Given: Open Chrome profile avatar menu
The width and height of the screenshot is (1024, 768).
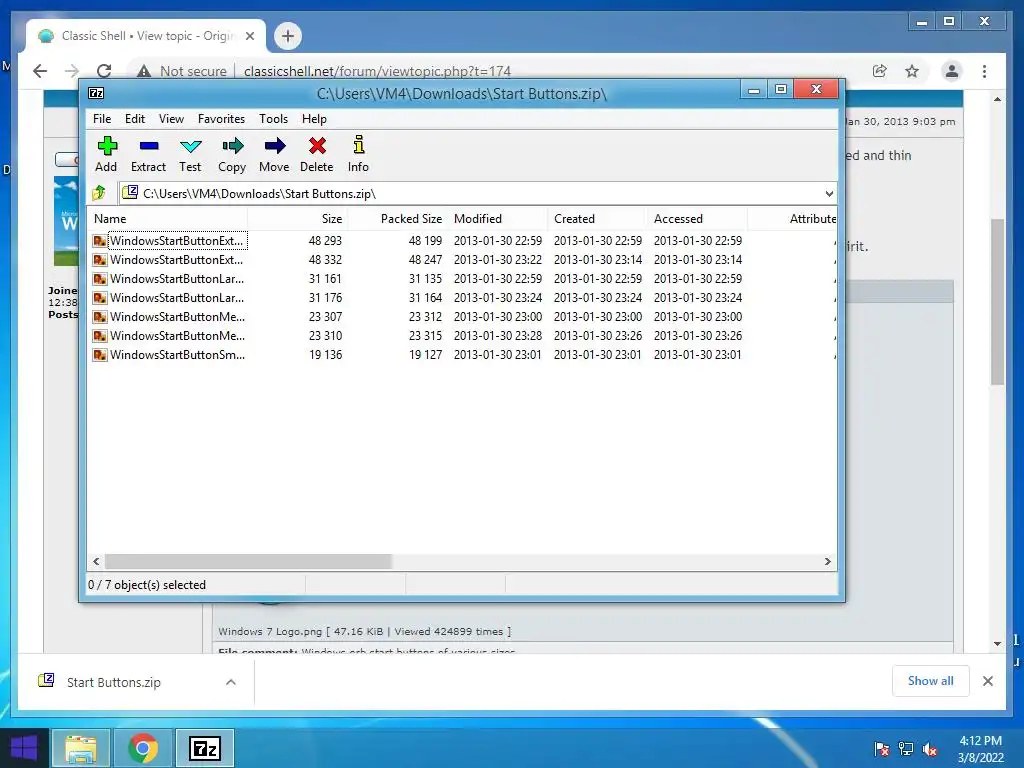Looking at the screenshot, I should [x=952, y=71].
